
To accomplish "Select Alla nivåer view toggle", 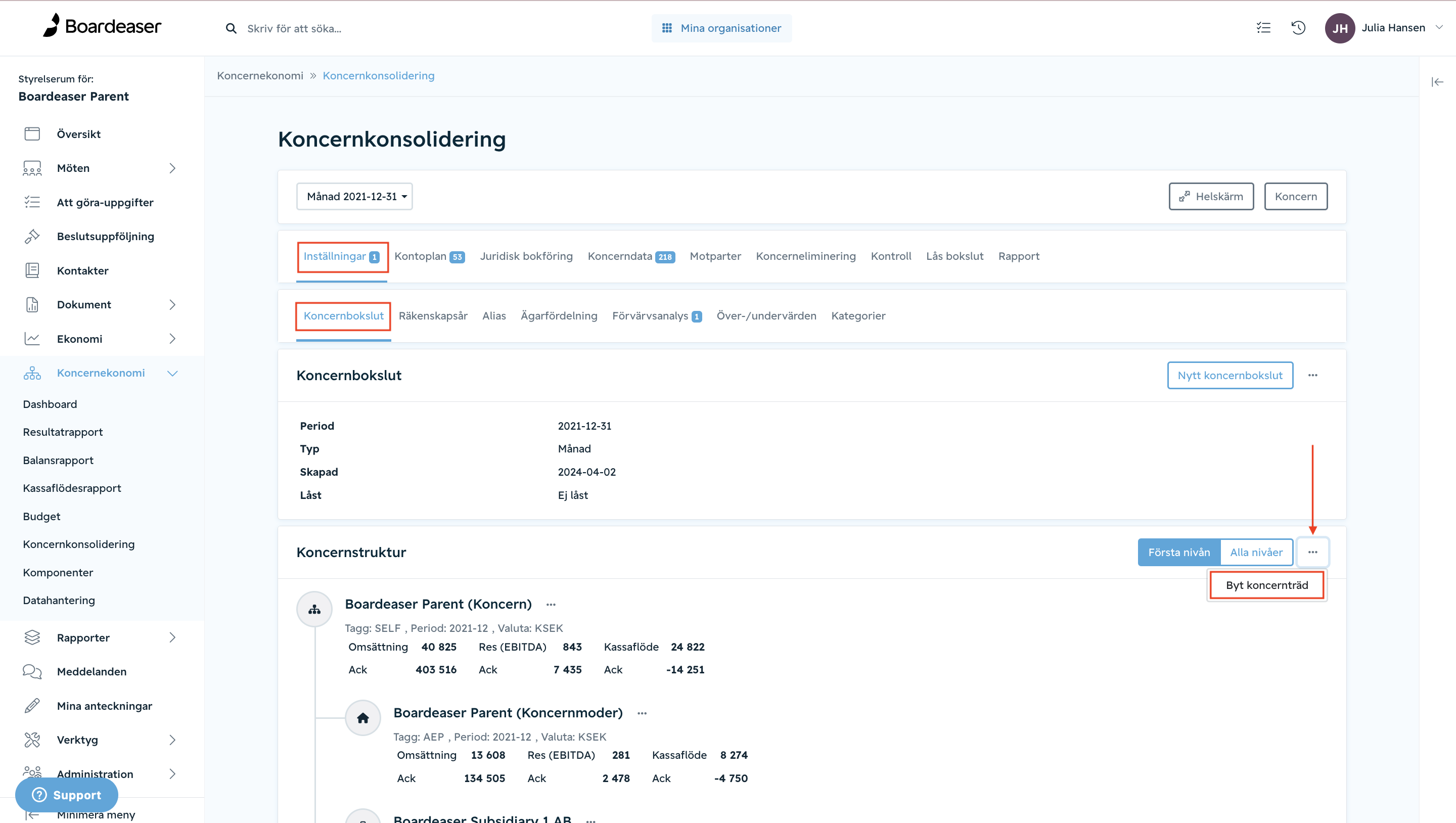I will pyautogui.click(x=1256, y=552).
